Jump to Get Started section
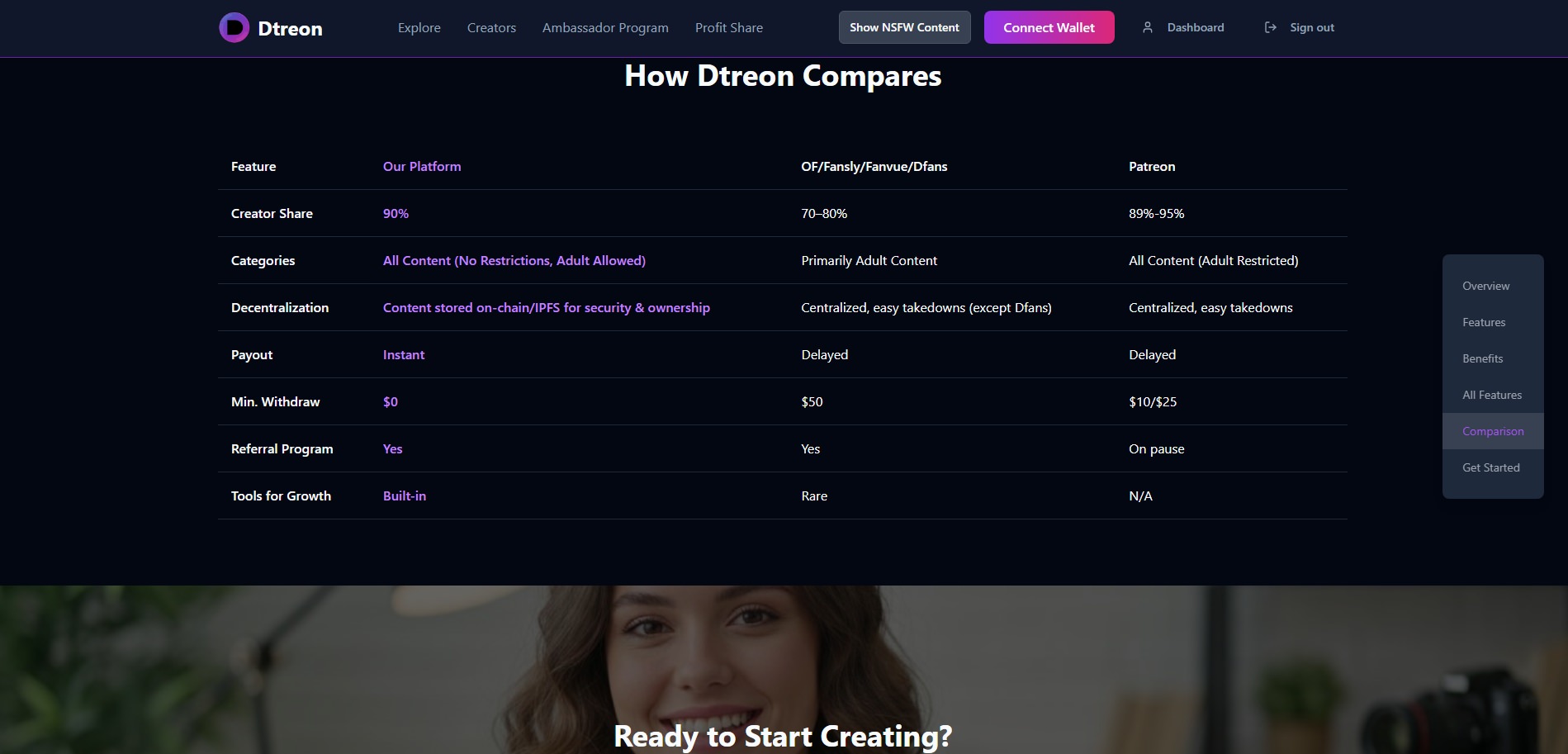1568x754 pixels. coord(1490,467)
